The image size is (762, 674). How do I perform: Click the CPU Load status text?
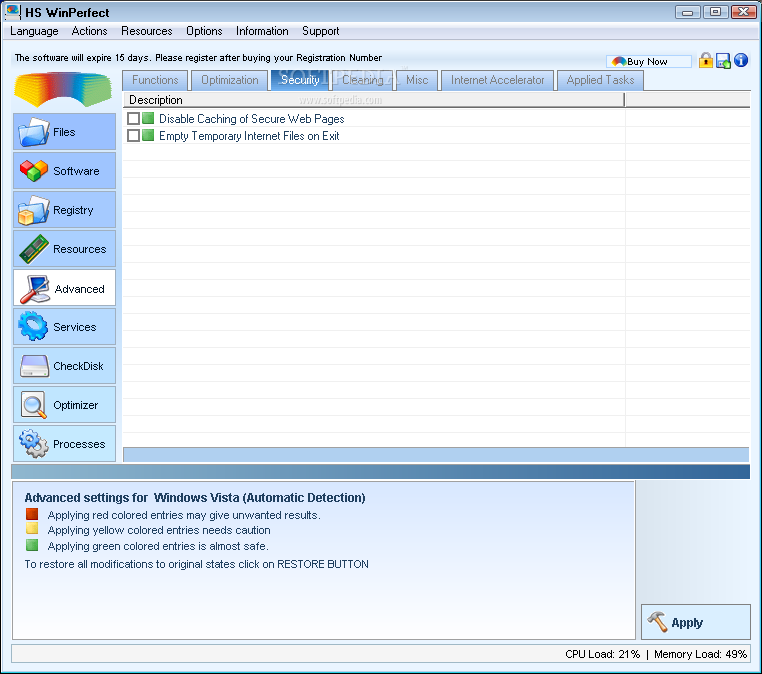click(603, 654)
